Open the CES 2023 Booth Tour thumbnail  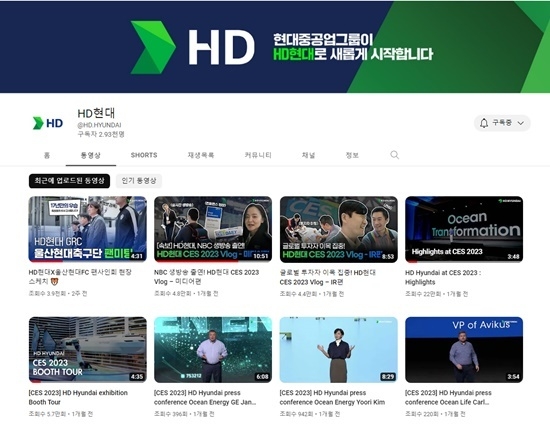tap(88, 350)
